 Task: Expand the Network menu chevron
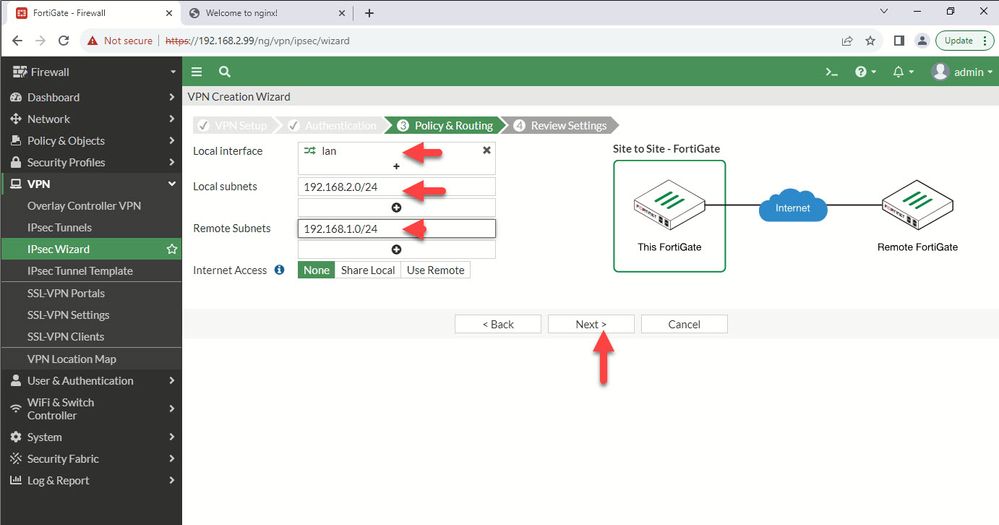click(x=172, y=119)
